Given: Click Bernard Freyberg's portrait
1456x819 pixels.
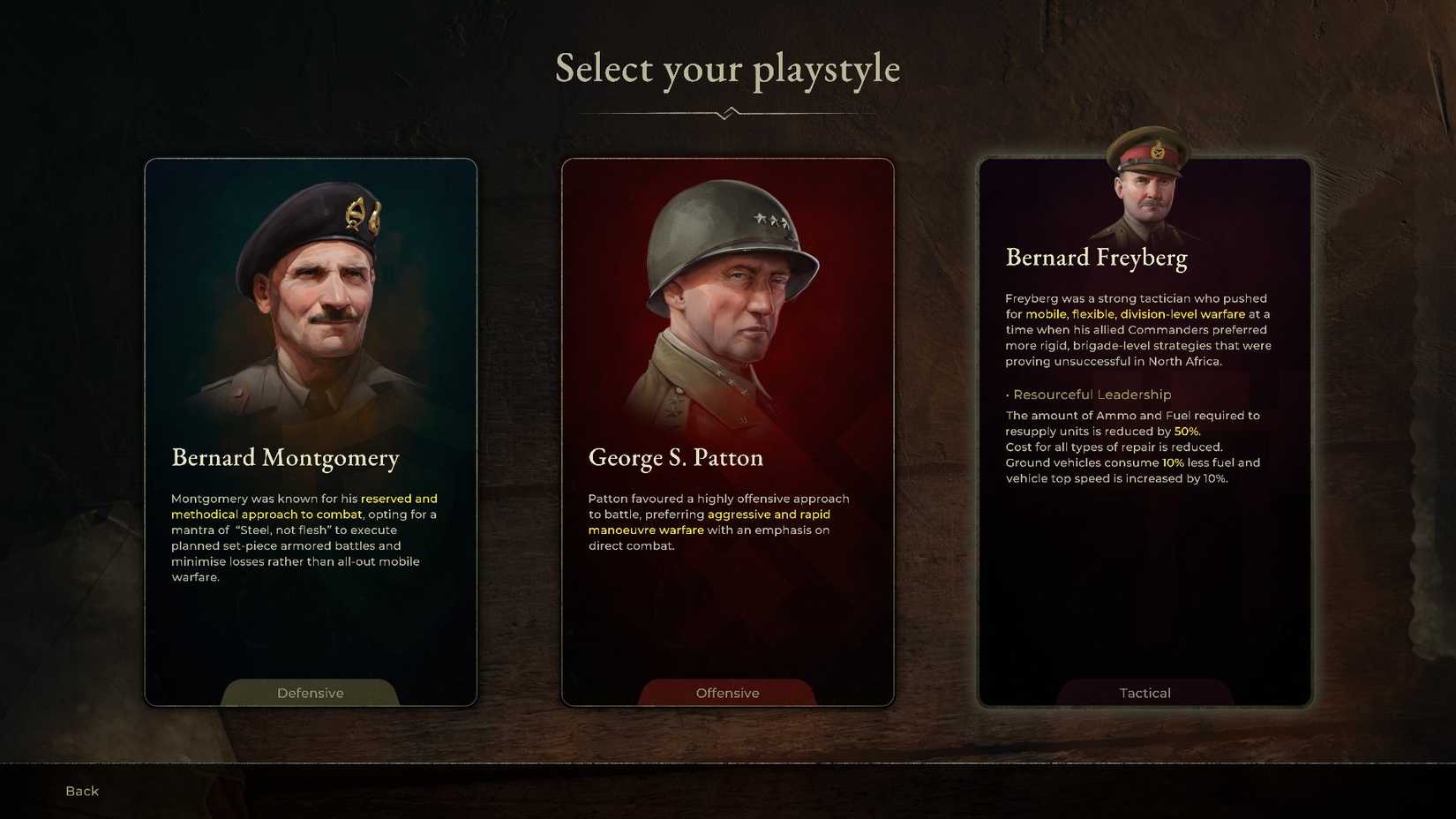Looking at the screenshot, I should click(x=1145, y=185).
